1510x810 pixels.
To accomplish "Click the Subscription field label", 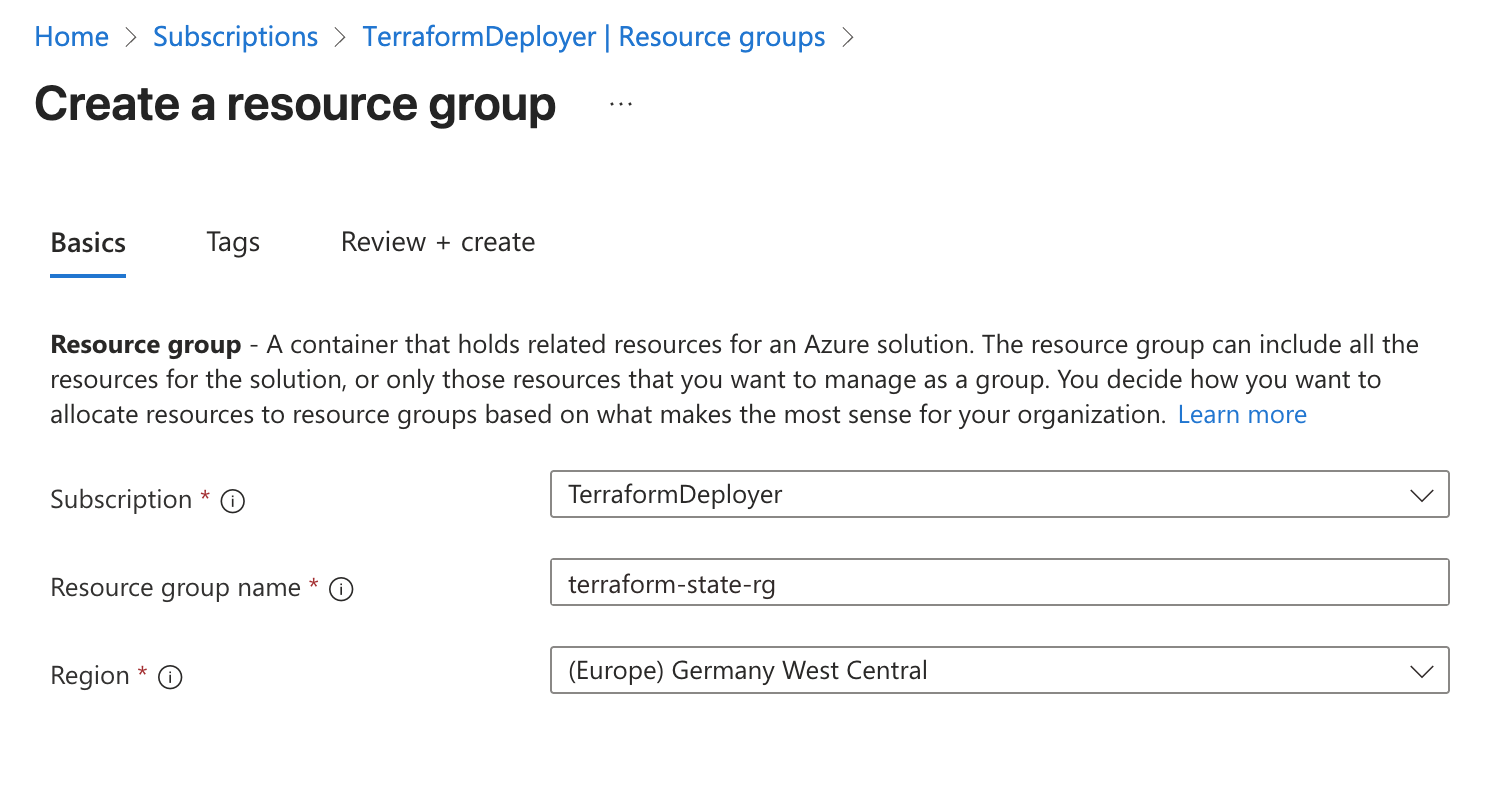I will click(121, 500).
